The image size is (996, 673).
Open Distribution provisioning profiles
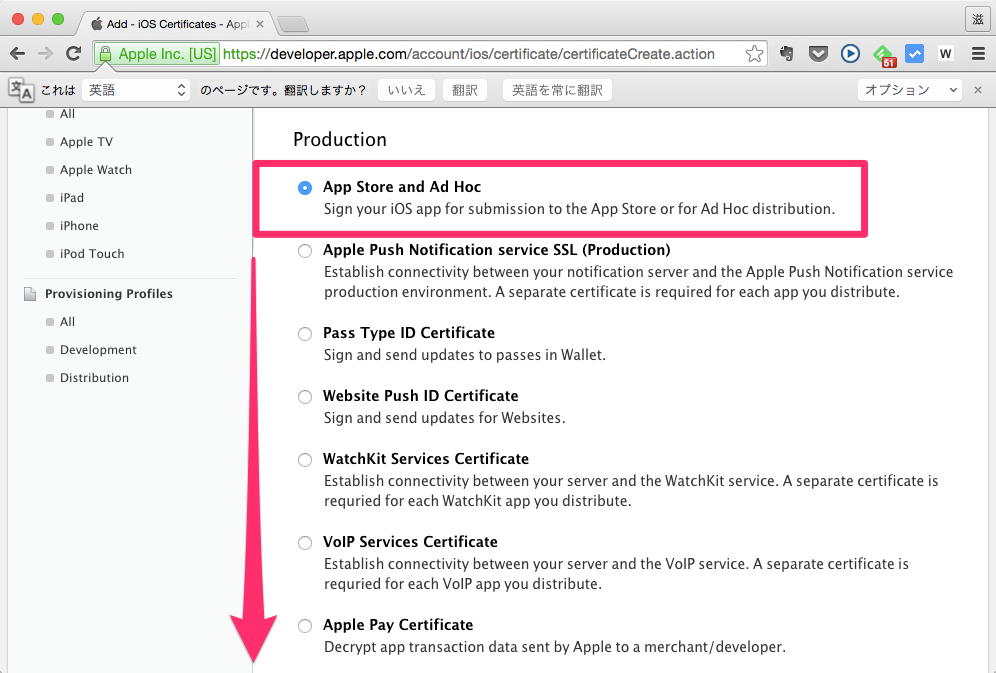[x=94, y=378]
